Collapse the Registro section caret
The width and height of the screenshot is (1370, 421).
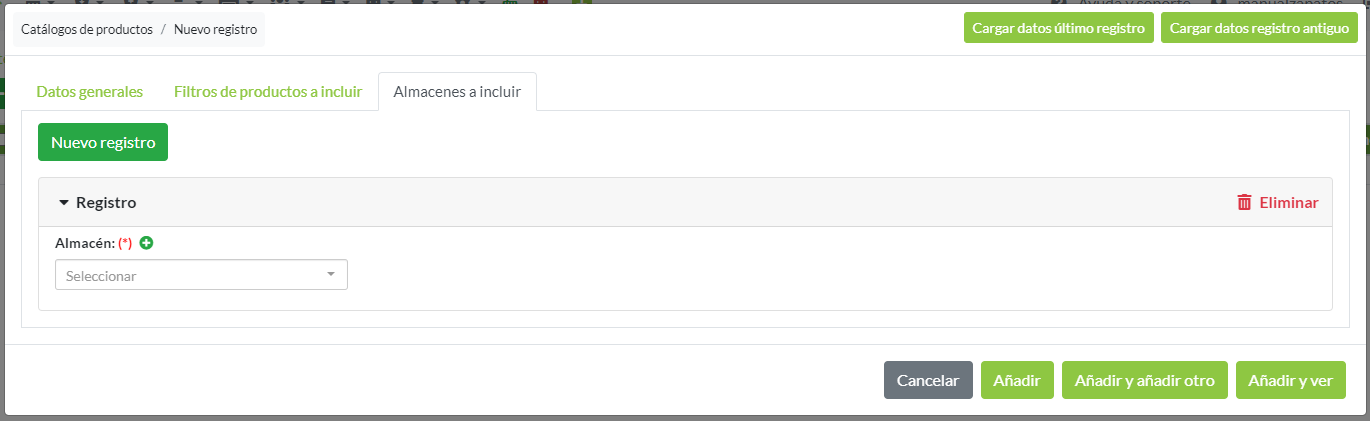(64, 203)
